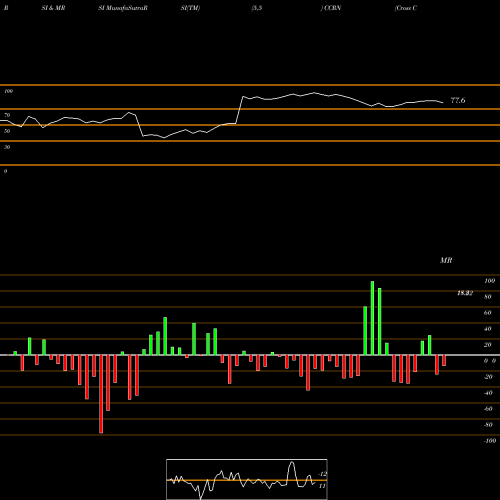This screenshot has height=500, width=500.
Task: Click the RSI axis label 30
Action: 7,147
